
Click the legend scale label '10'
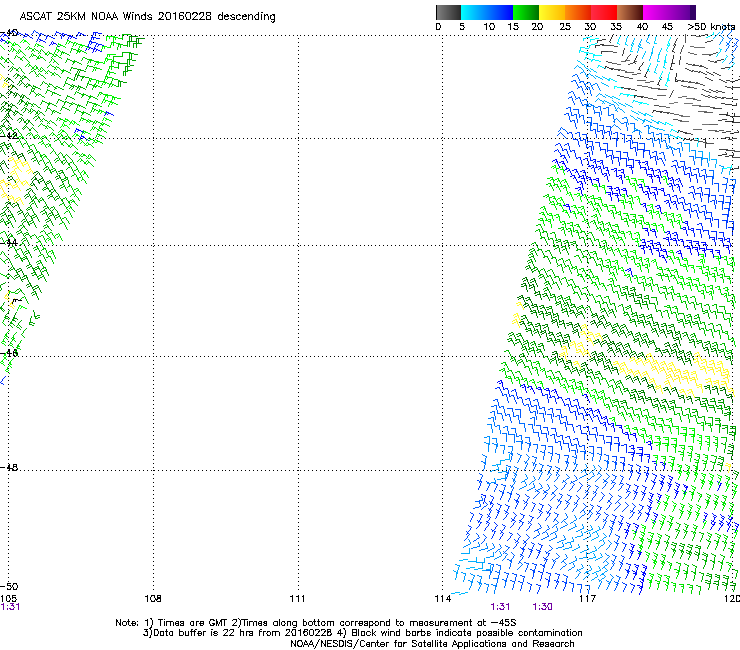tap(489, 27)
